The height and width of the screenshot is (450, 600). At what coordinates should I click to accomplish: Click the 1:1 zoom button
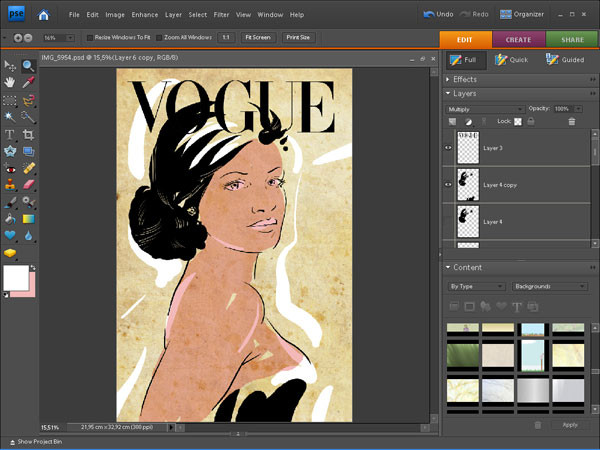[x=226, y=38]
